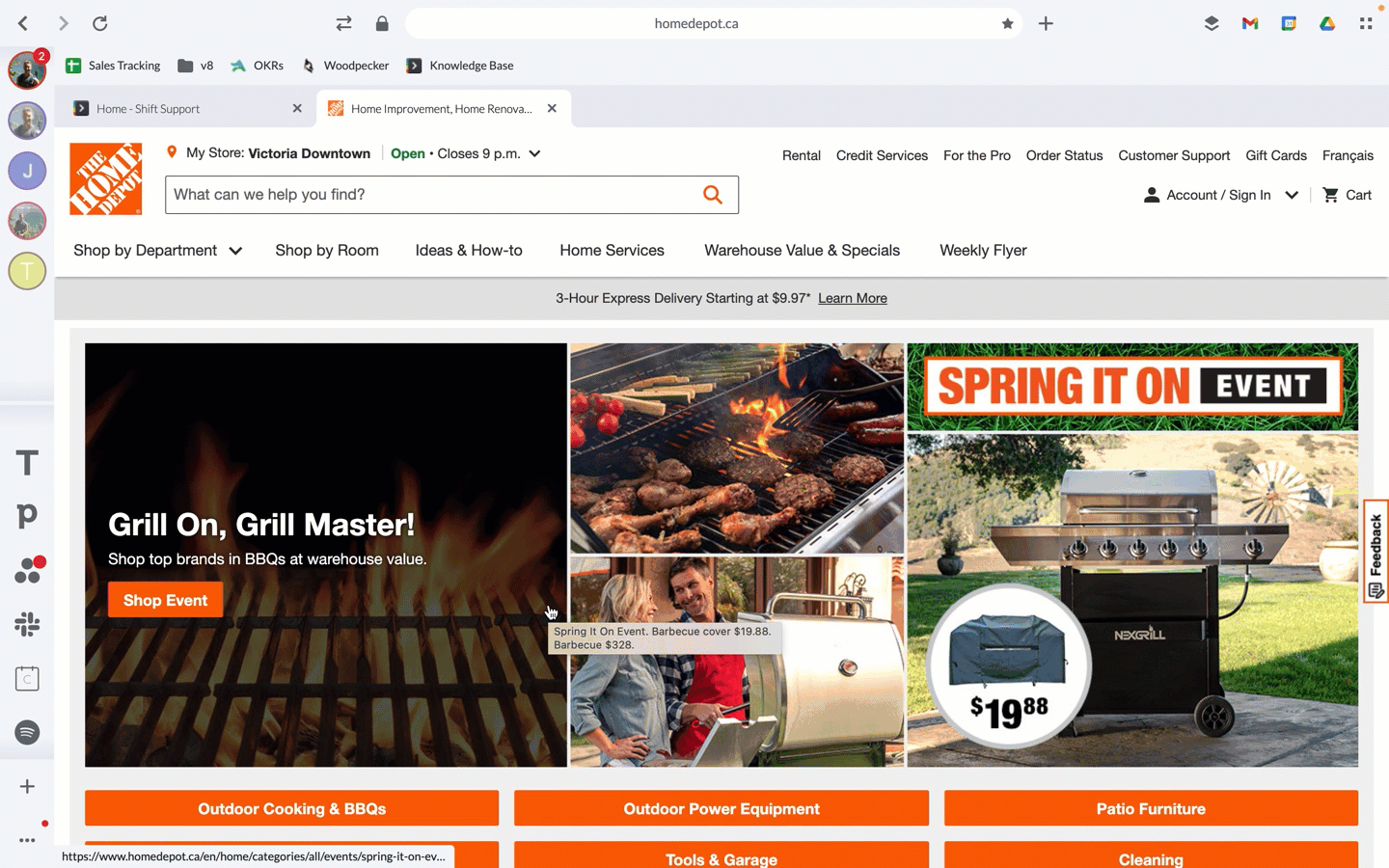Open For the Pro link

click(977, 155)
